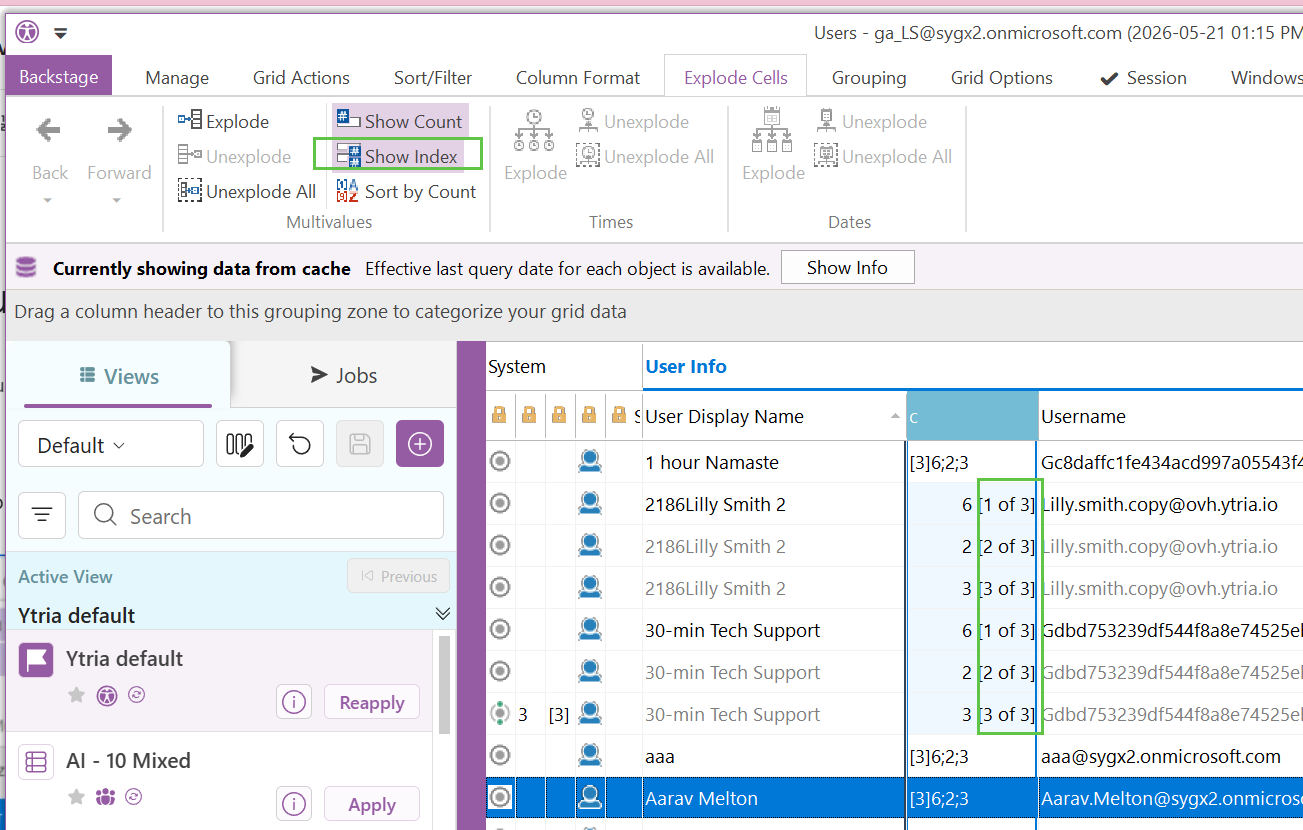Image resolution: width=1303 pixels, height=830 pixels.
Task: Click the Show Info button
Action: [x=847, y=267]
